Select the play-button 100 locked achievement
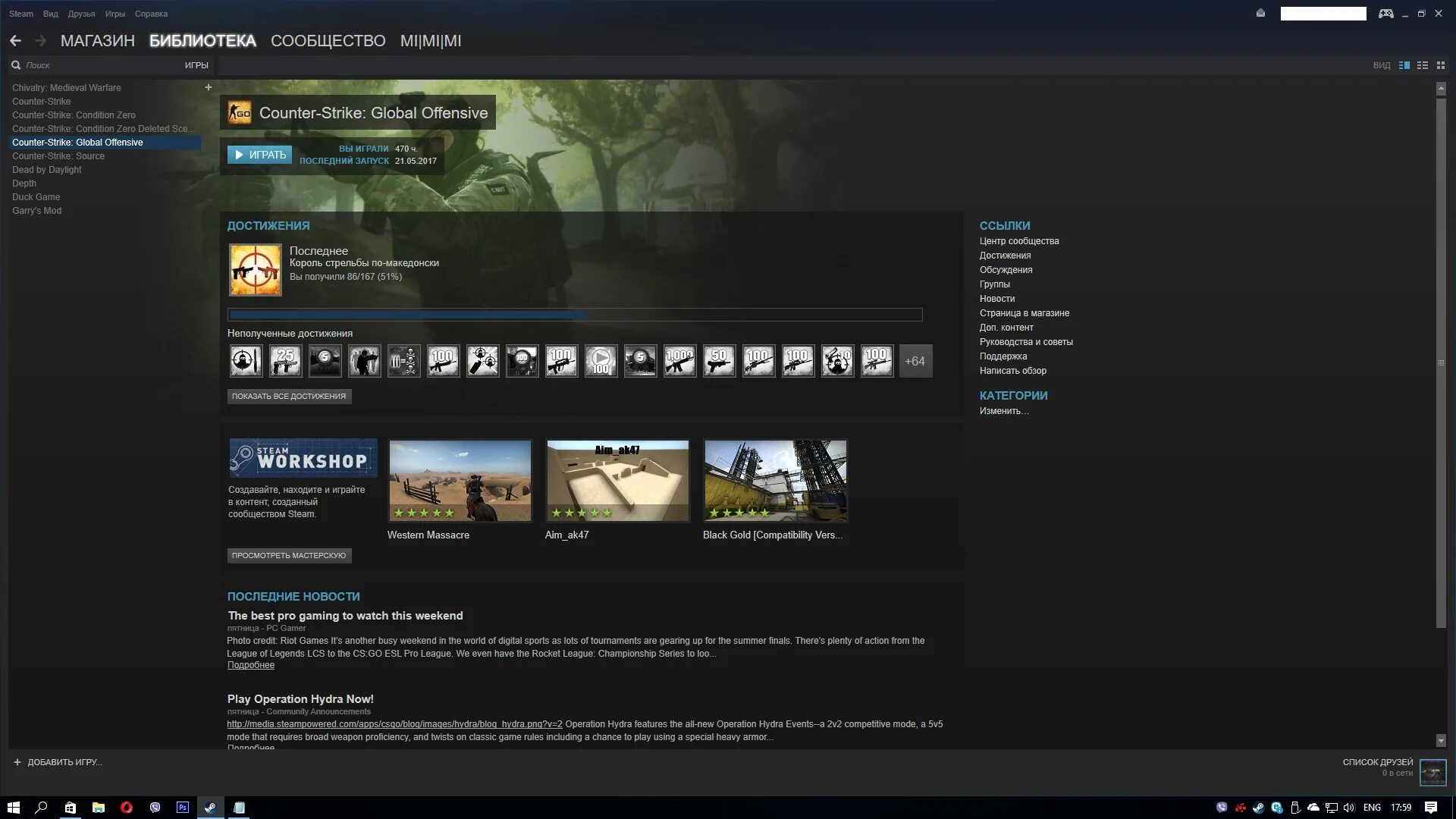Viewport: 1456px width, 819px height. 601,361
